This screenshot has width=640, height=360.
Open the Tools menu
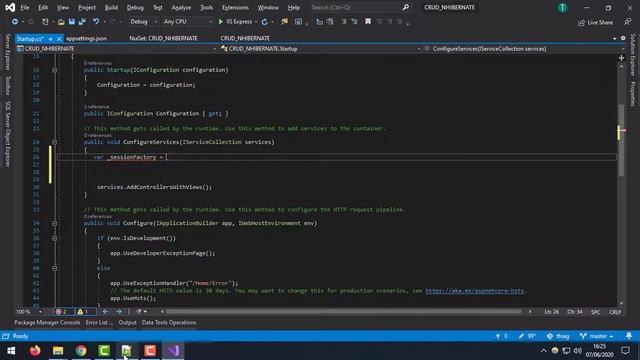click(207, 7)
